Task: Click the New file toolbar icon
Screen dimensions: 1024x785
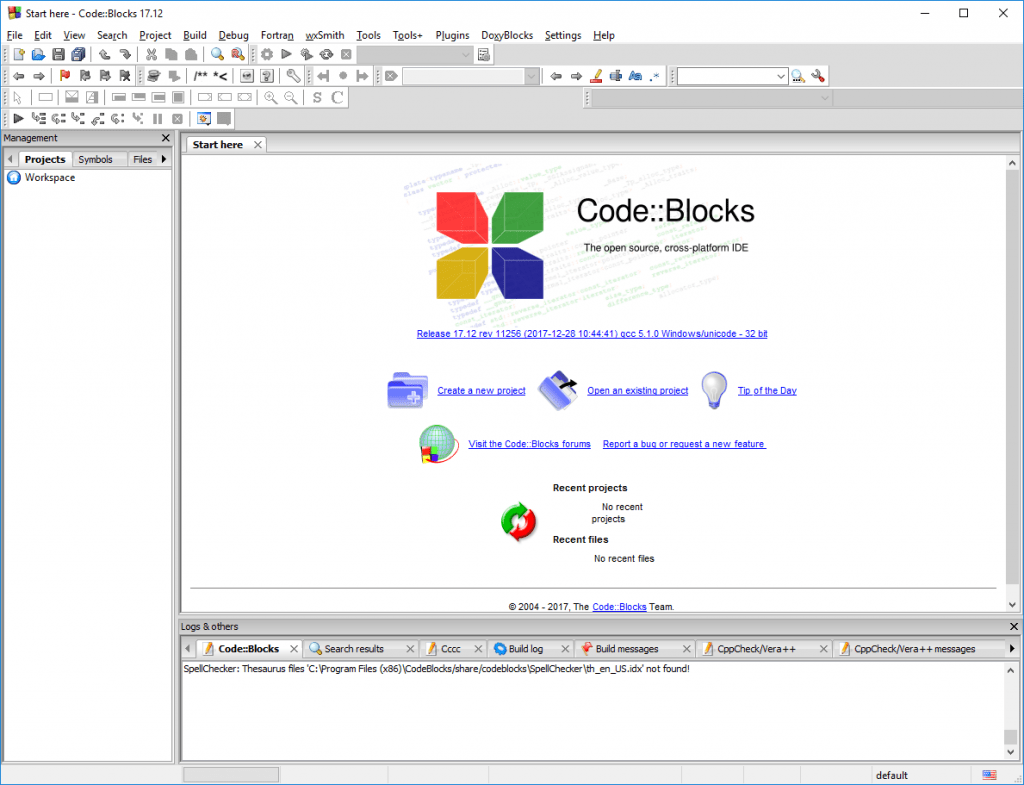Action: point(19,55)
